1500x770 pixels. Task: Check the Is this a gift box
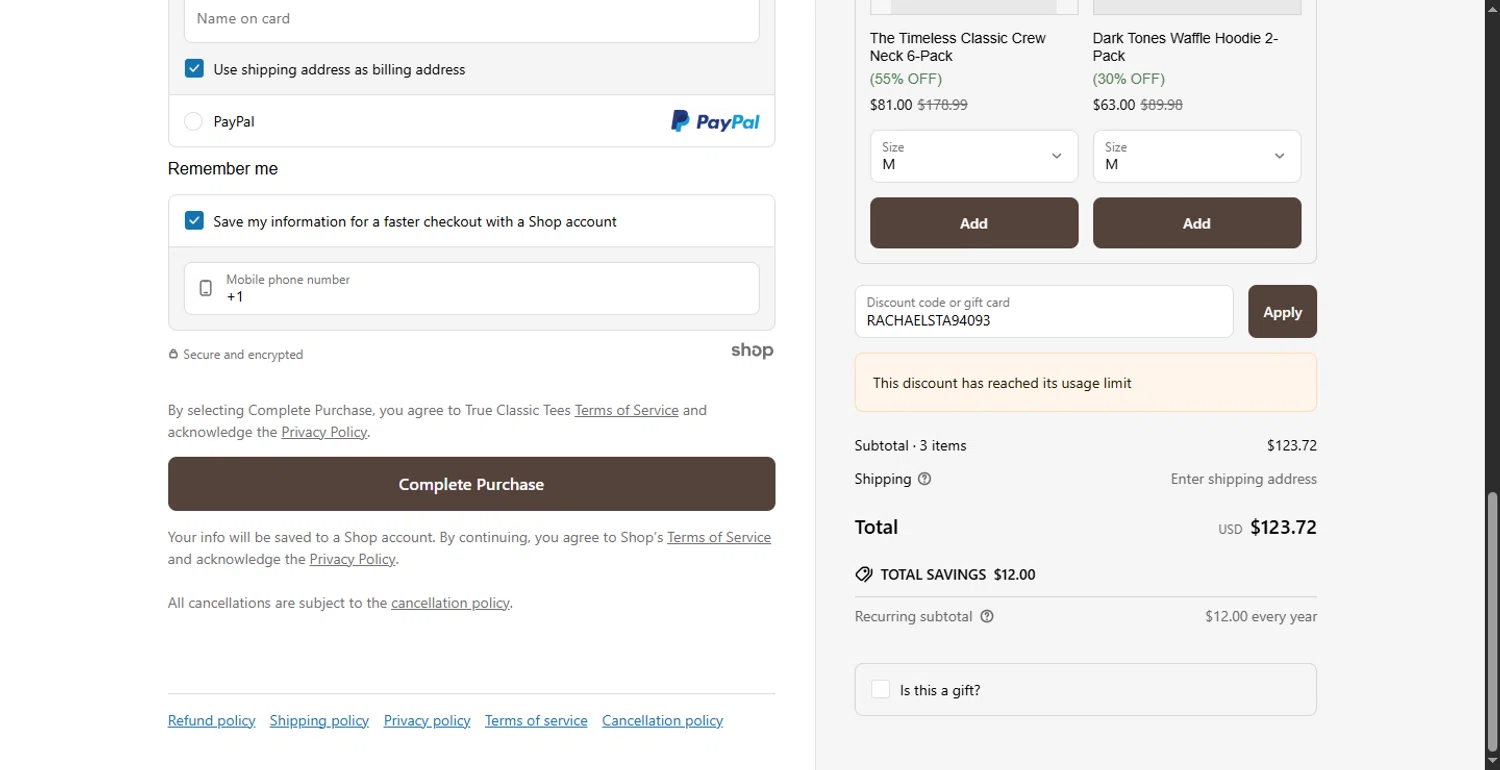coord(880,690)
